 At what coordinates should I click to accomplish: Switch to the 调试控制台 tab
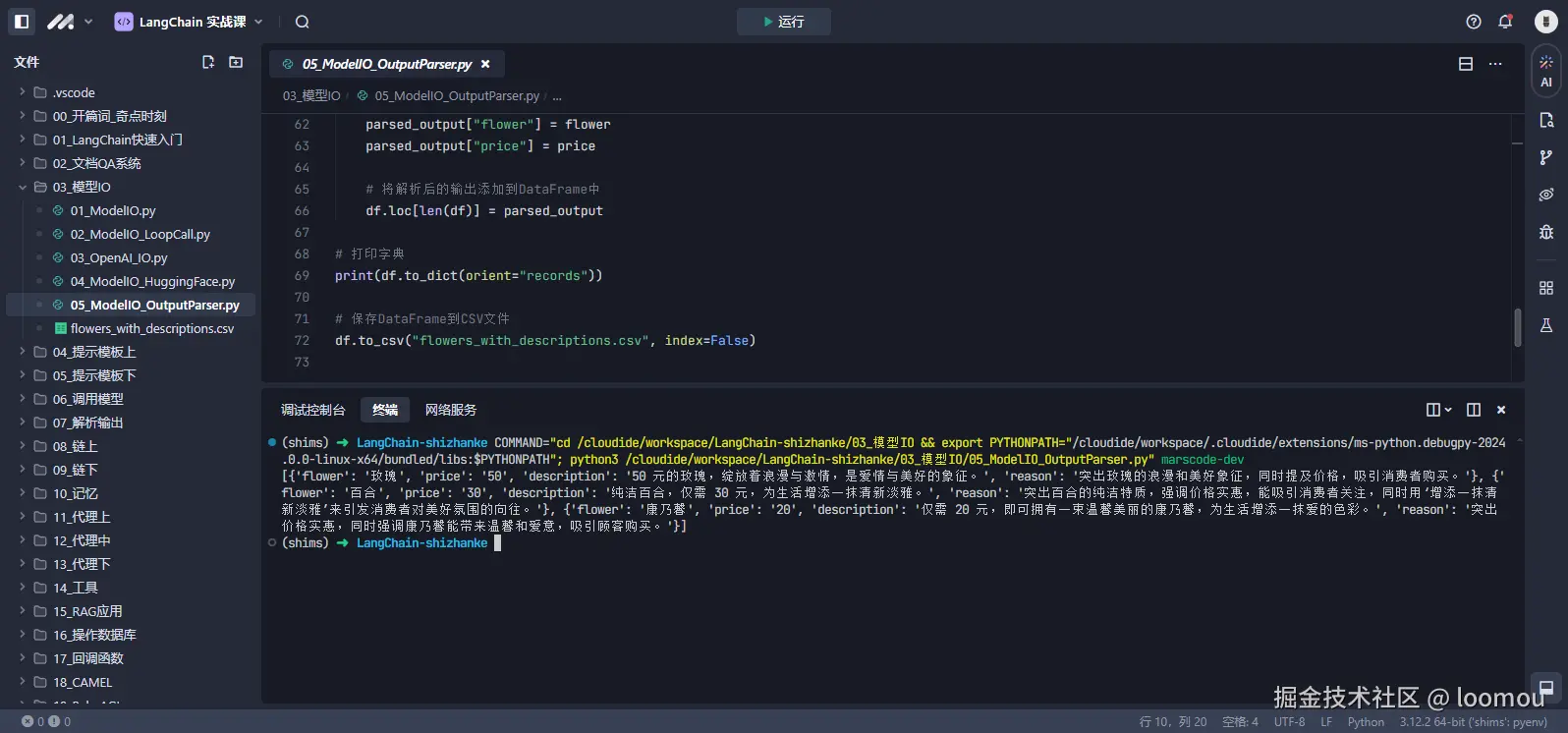(312, 410)
